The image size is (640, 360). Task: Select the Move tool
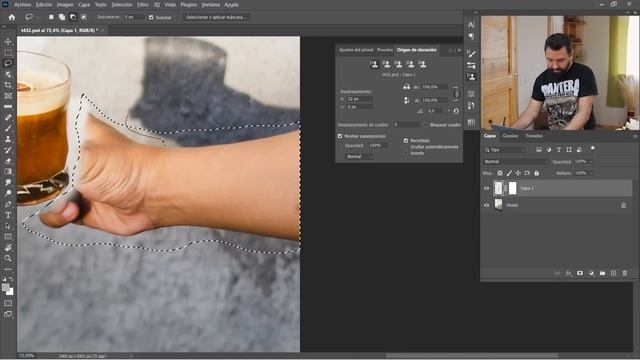pyautogui.click(x=8, y=42)
